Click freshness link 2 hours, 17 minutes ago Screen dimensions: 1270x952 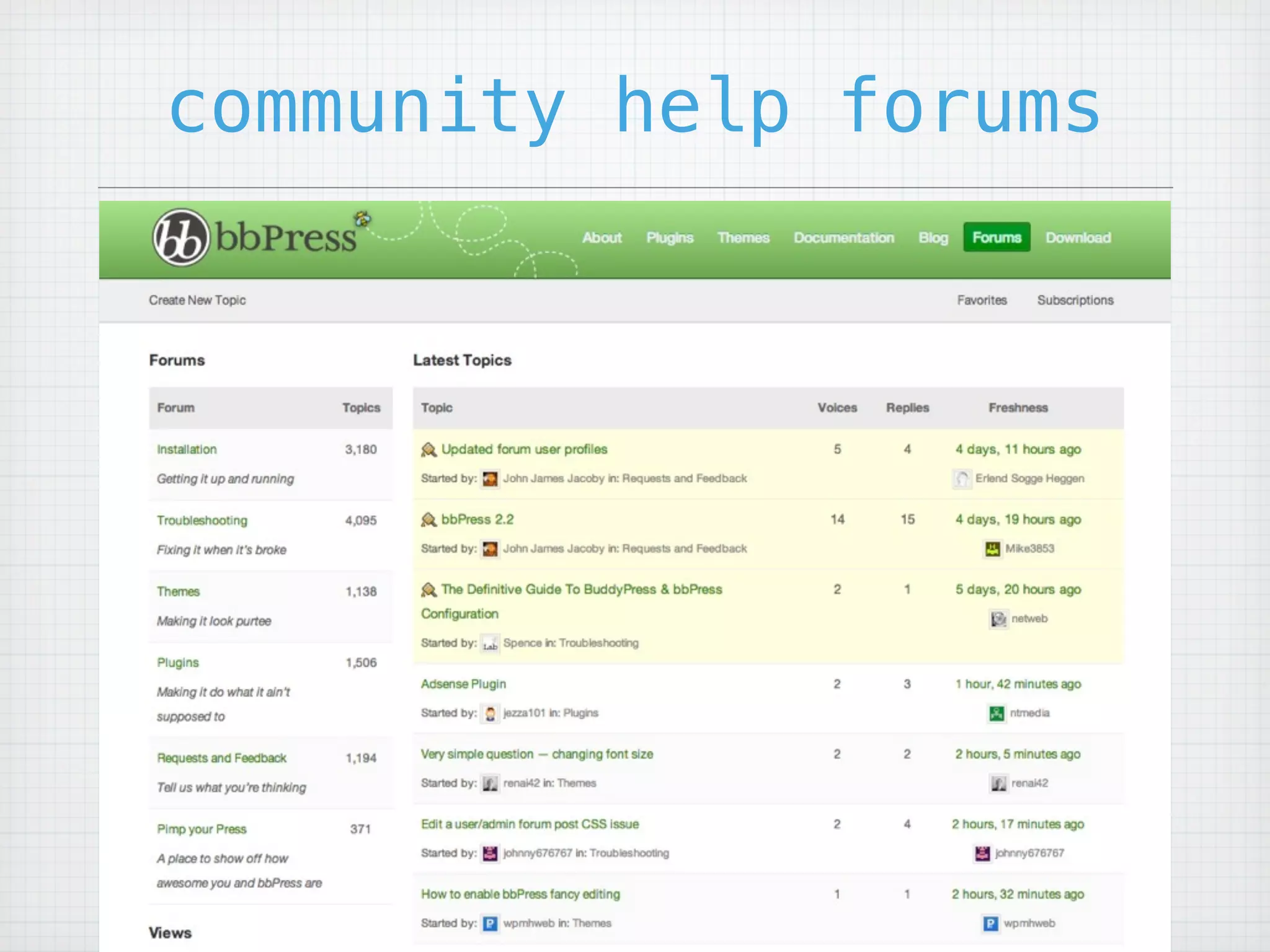click(1018, 824)
